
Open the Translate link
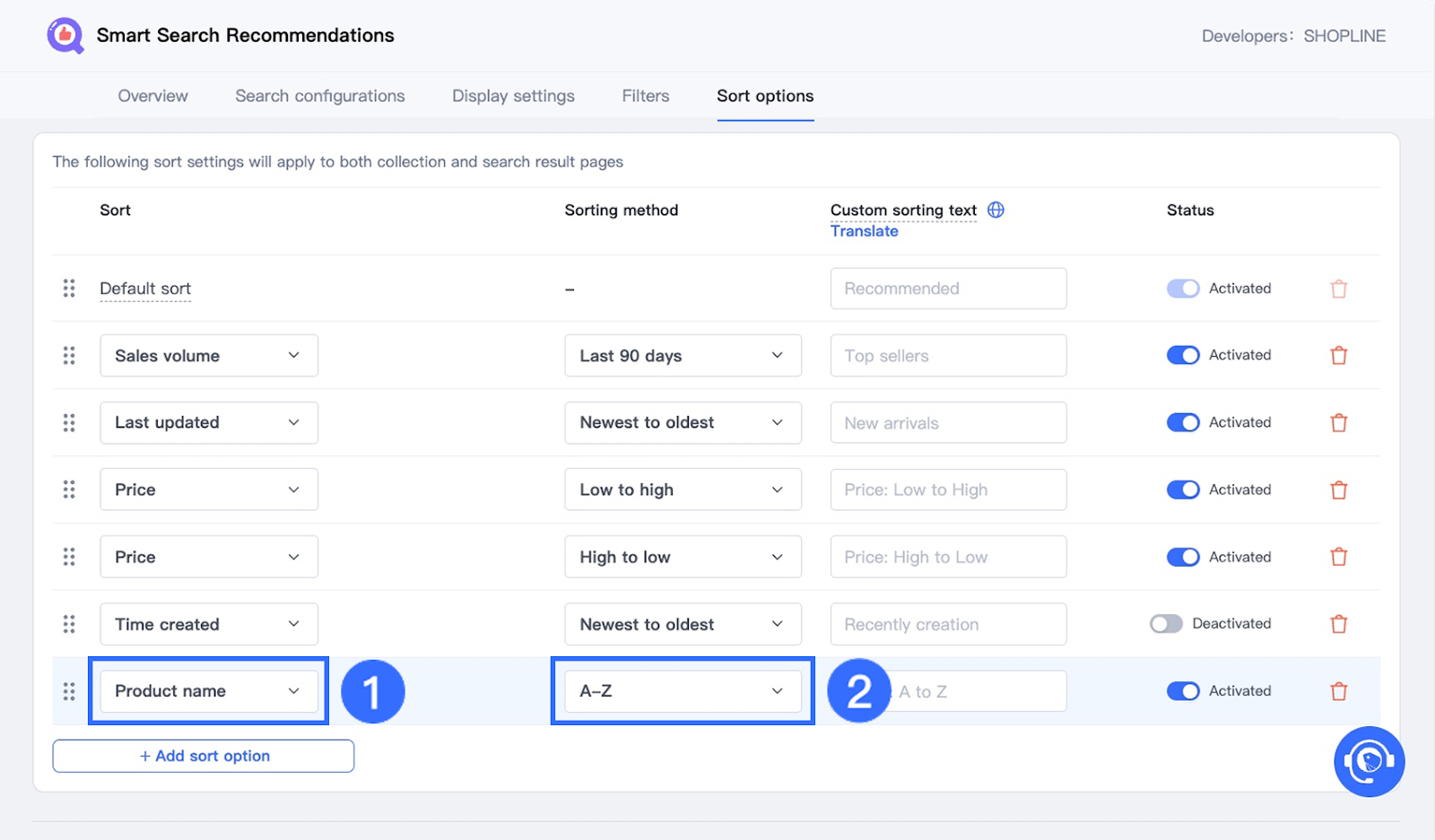(x=864, y=231)
